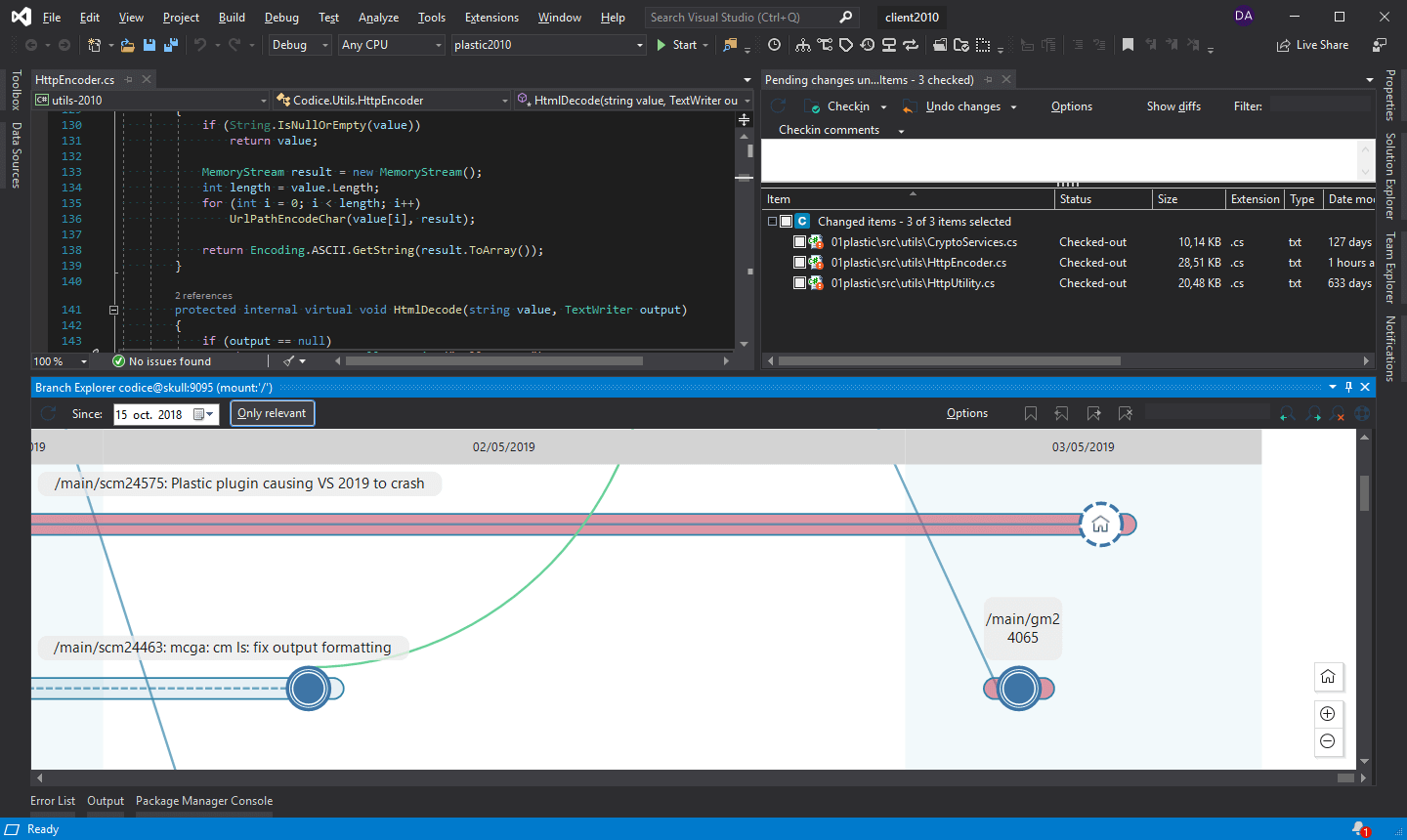Click the add-bookmark icon in Branch Explorer

click(x=1031, y=413)
